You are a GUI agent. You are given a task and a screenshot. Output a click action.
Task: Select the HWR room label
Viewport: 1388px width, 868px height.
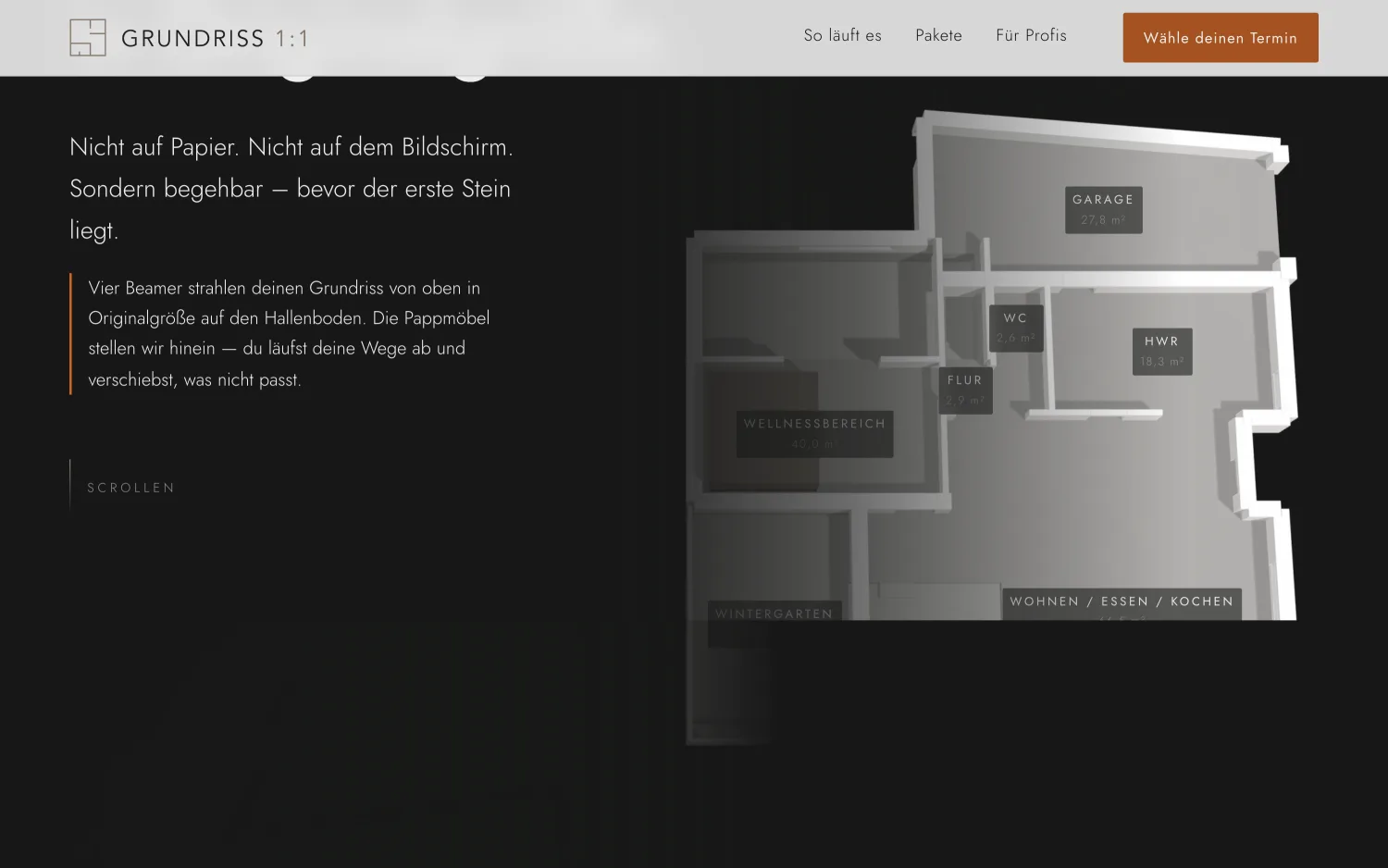tap(1162, 351)
